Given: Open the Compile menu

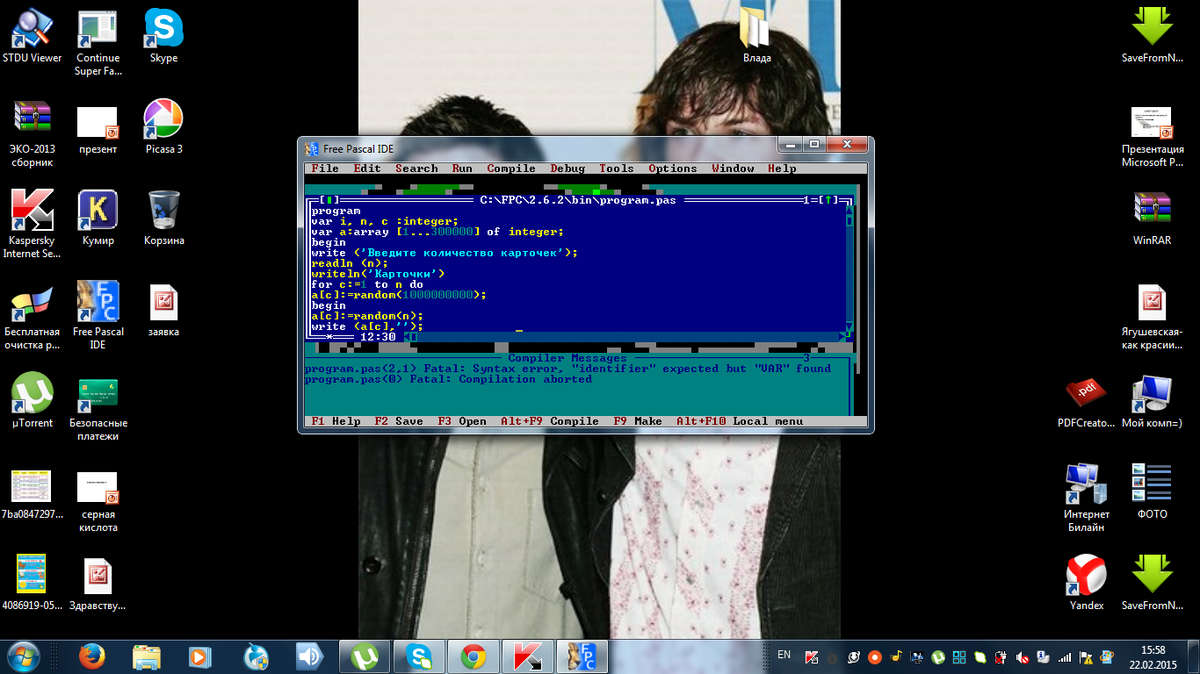Looking at the screenshot, I should pos(511,169).
